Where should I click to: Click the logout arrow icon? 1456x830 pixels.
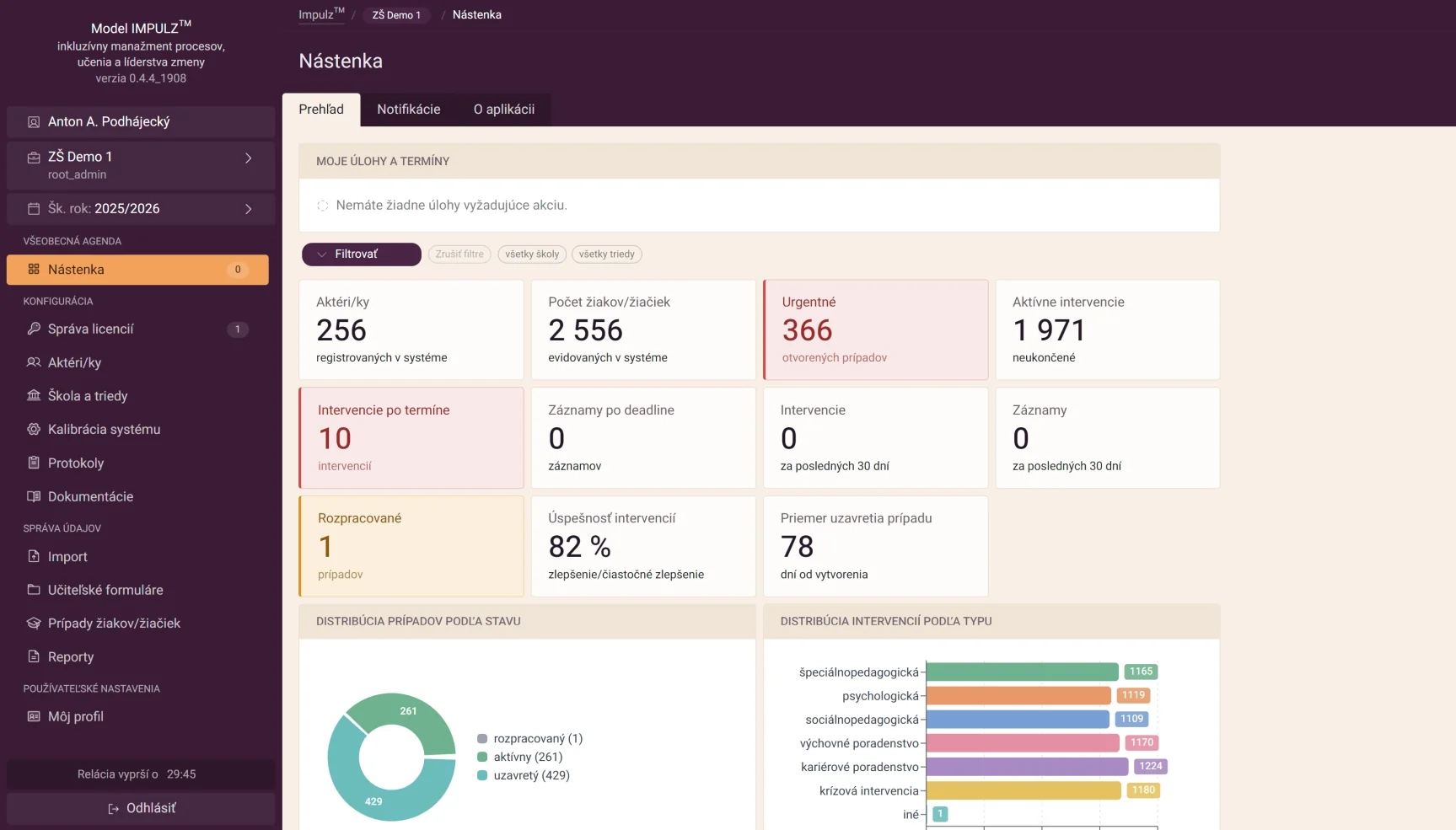[x=113, y=809]
